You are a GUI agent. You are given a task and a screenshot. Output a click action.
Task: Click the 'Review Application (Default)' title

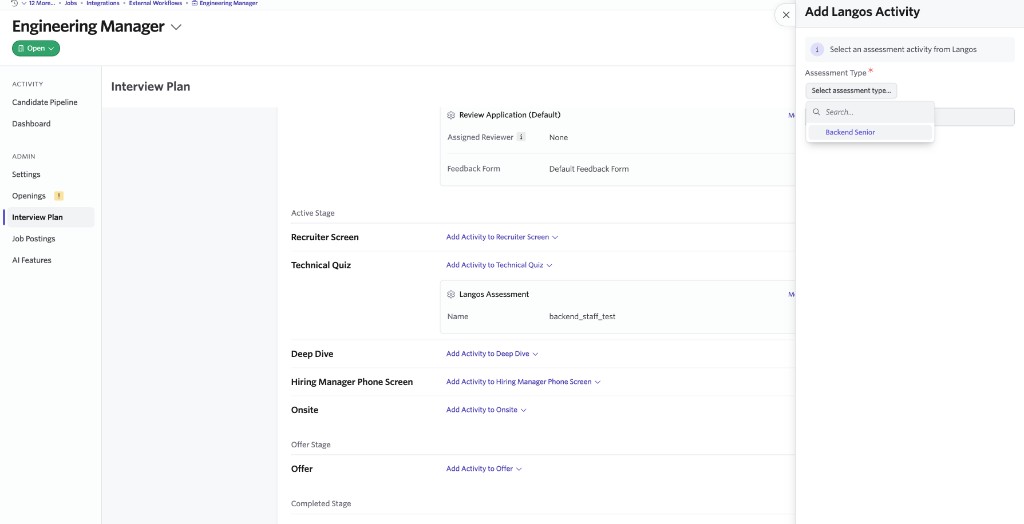click(509, 115)
